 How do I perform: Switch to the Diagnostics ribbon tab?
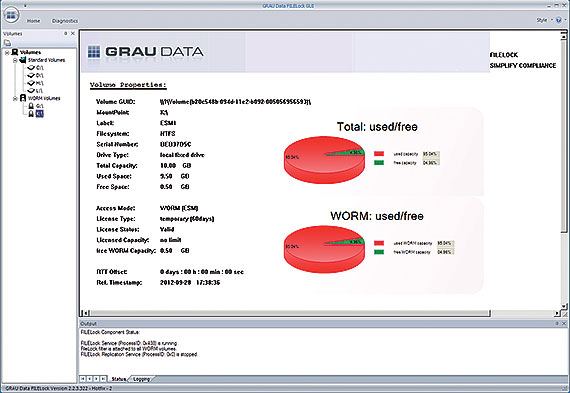pos(65,21)
